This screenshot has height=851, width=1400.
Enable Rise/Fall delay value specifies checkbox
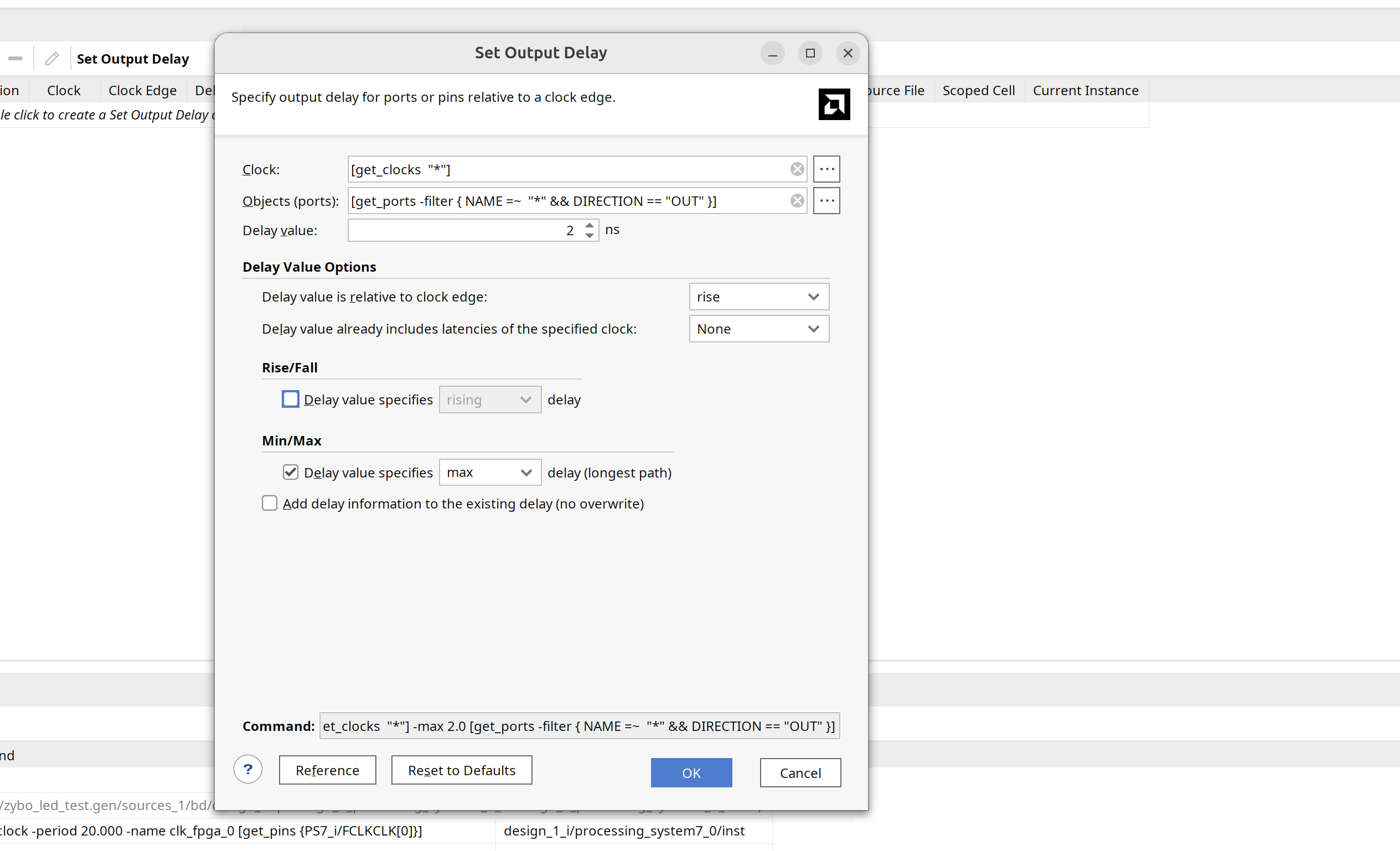pyautogui.click(x=290, y=399)
